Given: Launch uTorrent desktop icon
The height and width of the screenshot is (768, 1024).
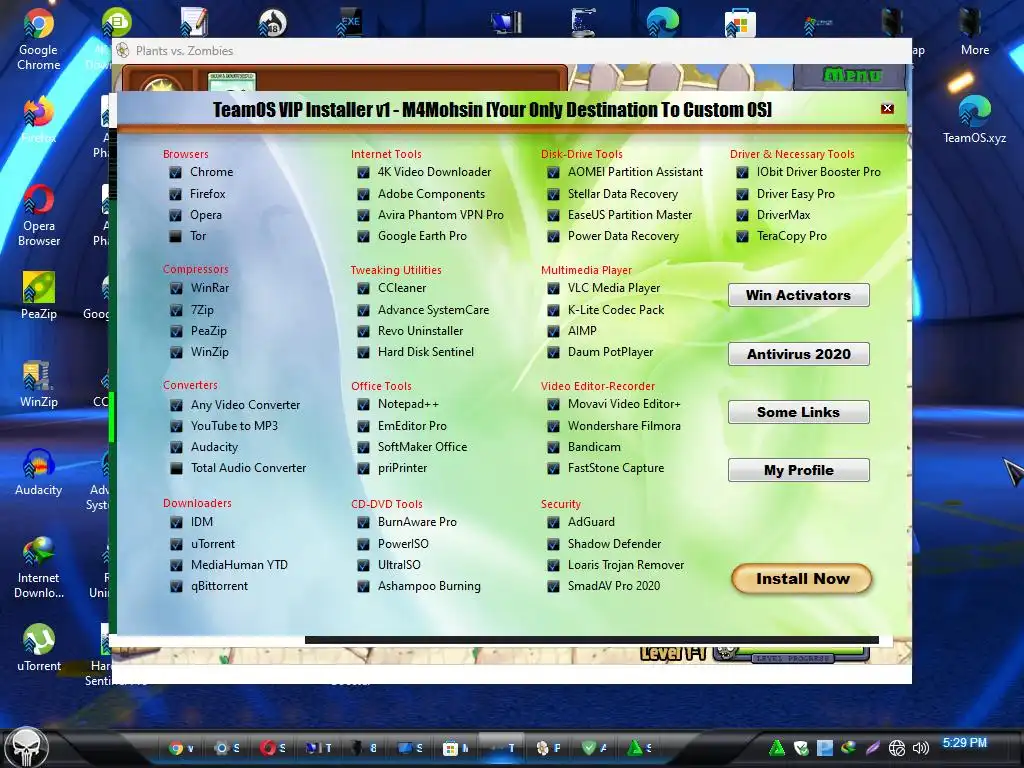Looking at the screenshot, I should [39, 648].
